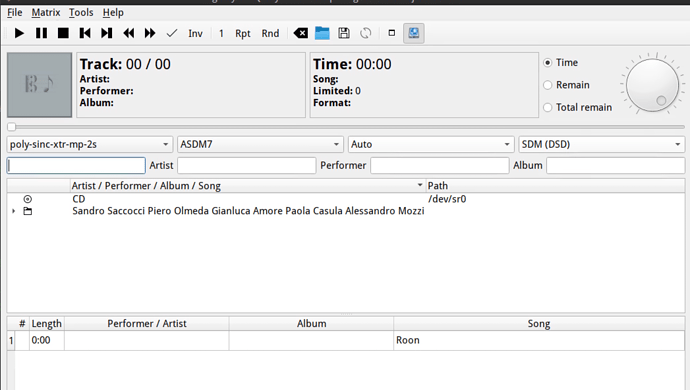This screenshot has height=390, width=690.
Task: Open files with the blue folder icon
Action: click(x=322, y=33)
